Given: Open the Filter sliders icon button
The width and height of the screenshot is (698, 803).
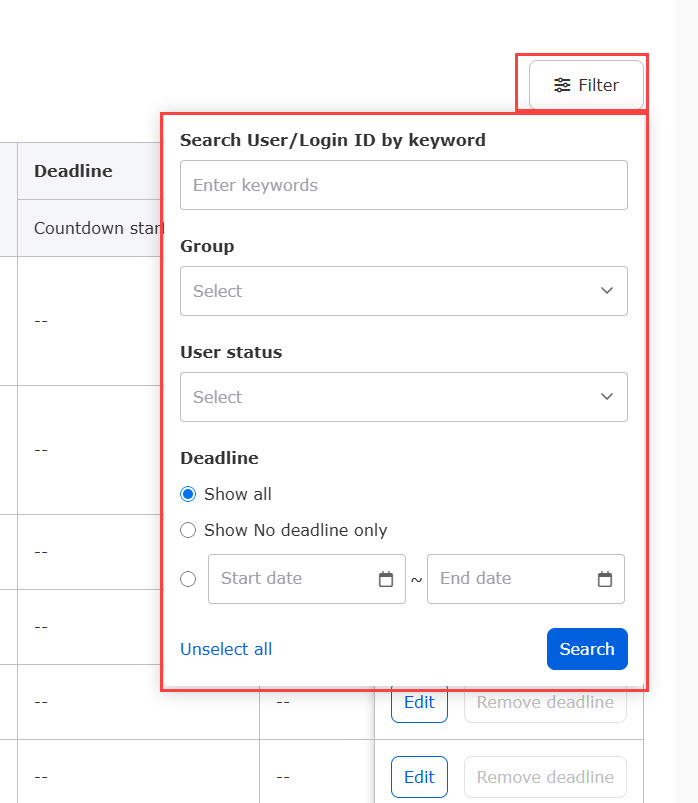Looking at the screenshot, I should click(x=586, y=85).
